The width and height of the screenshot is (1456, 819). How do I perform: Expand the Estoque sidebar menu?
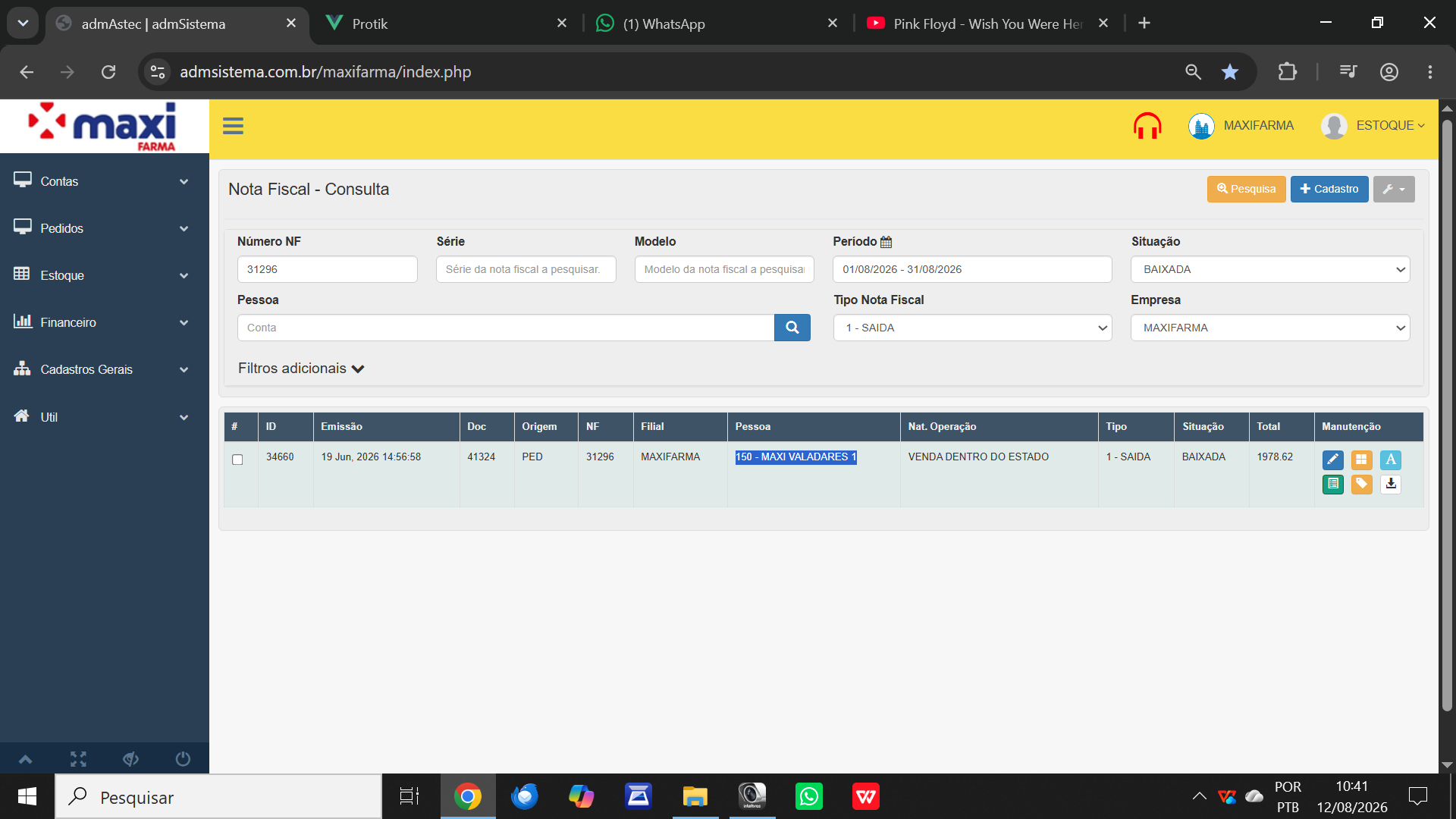click(x=104, y=275)
